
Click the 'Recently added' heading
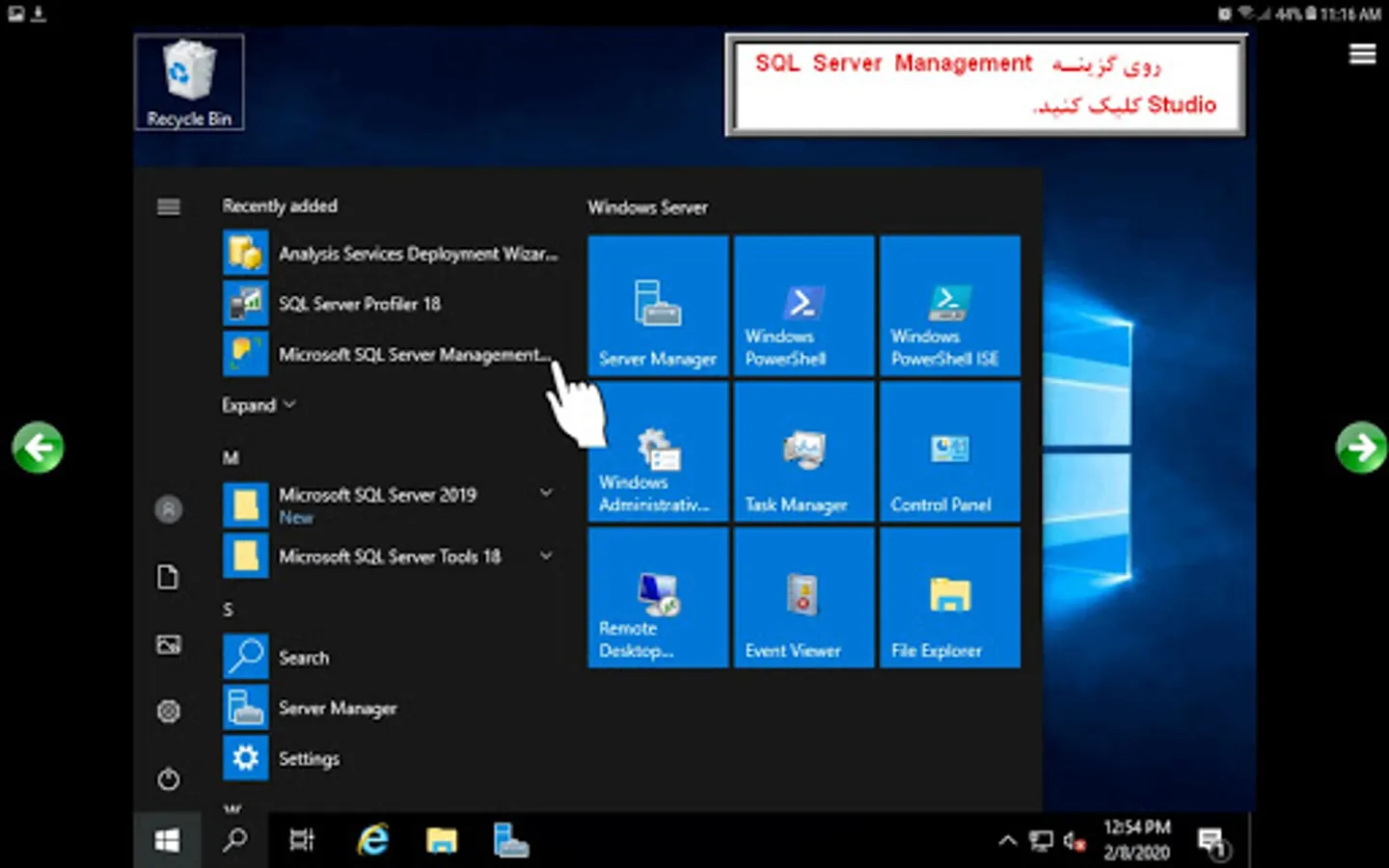pyautogui.click(x=280, y=205)
